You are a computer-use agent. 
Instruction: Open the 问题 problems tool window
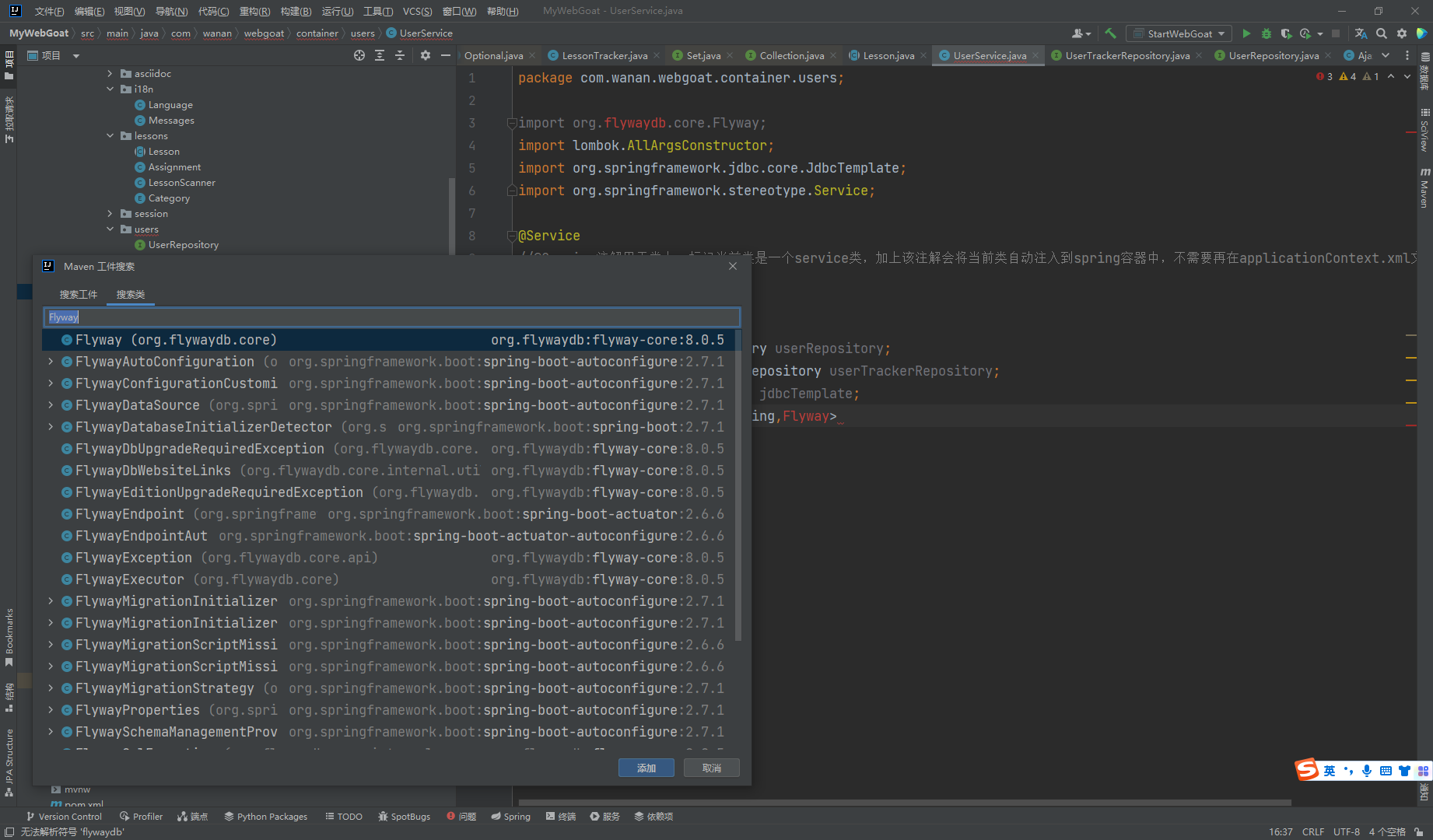point(461,817)
